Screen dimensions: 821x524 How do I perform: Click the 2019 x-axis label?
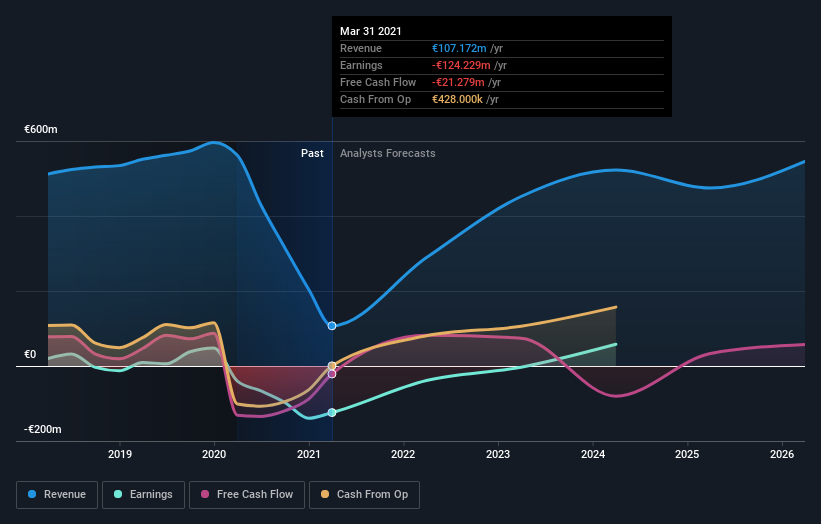pos(120,454)
